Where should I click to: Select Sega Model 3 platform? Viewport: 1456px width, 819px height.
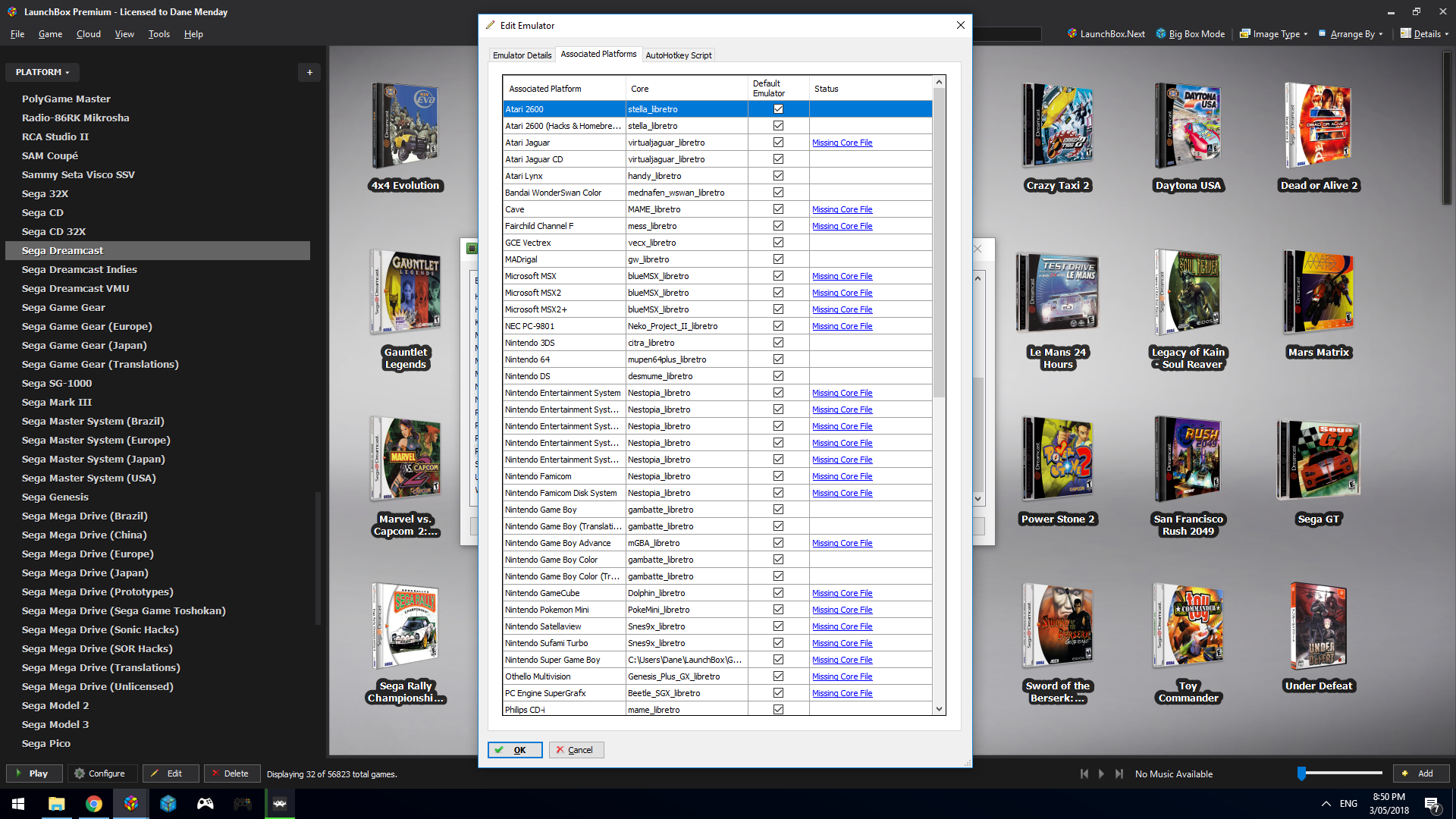coord(55,724)
